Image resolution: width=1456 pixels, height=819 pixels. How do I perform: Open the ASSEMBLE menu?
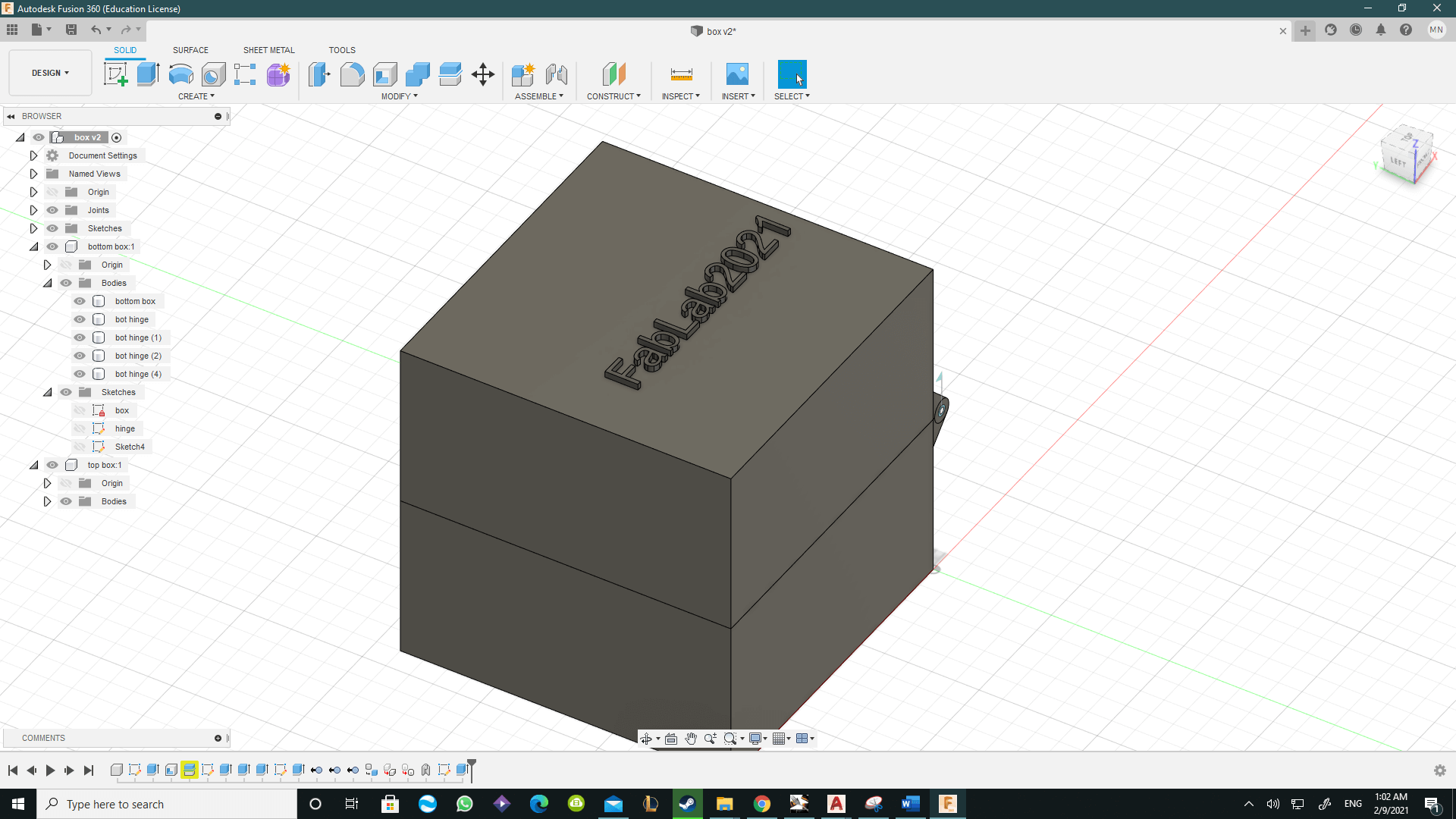coord(539,96)
